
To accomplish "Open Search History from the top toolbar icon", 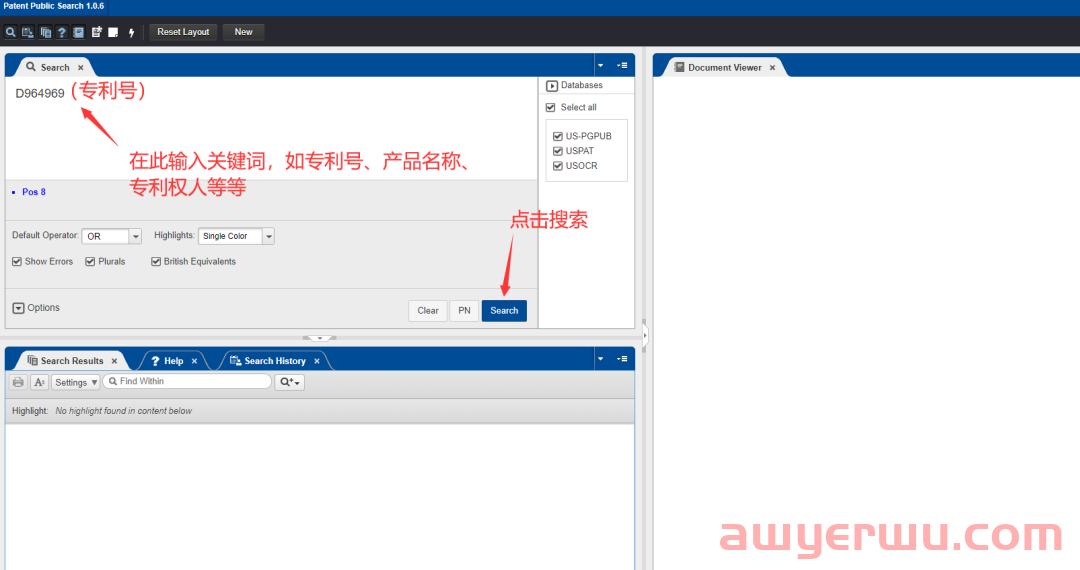I will (x=28, y=32).
